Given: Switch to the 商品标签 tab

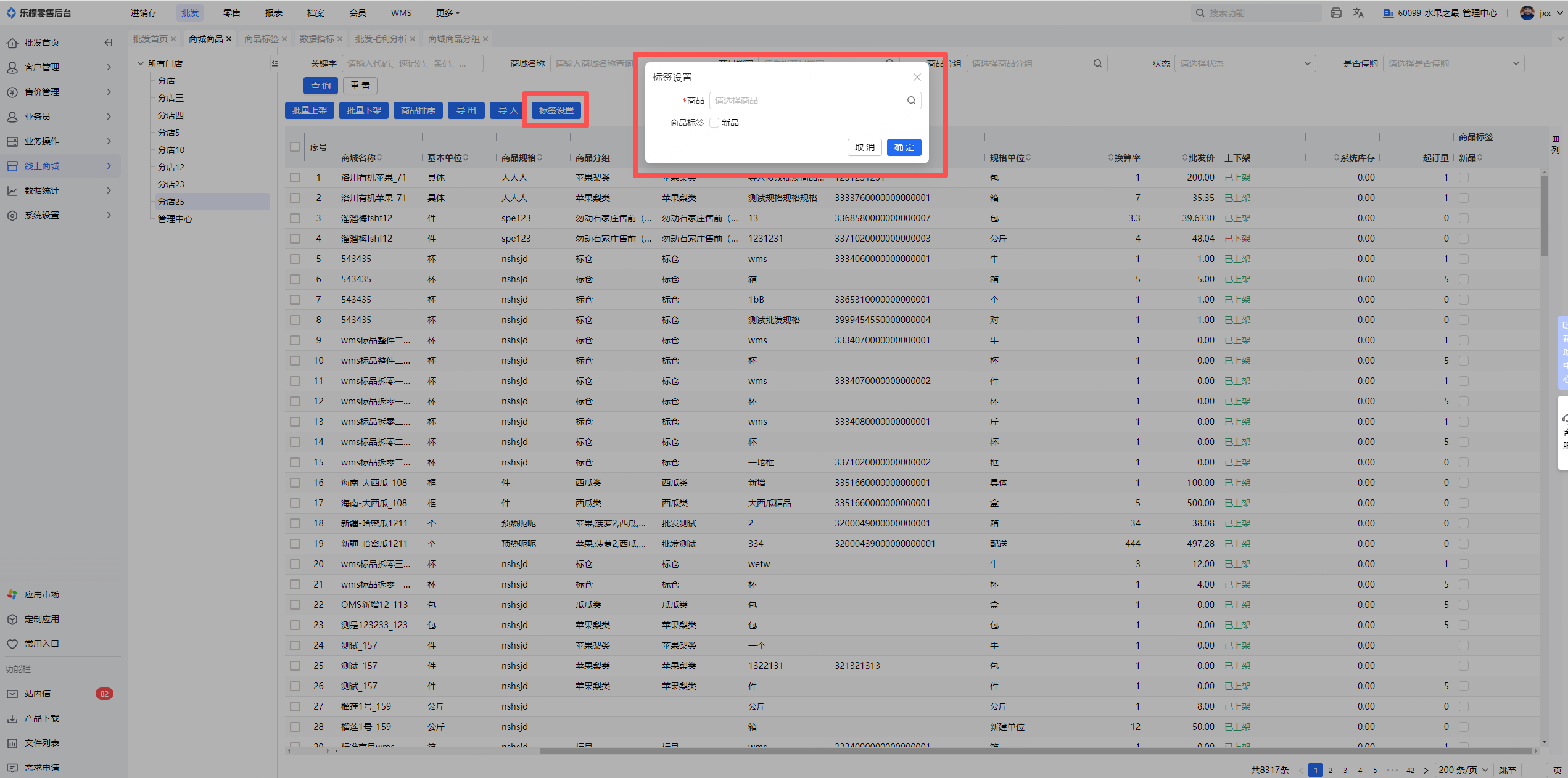Looking at the screenshot, I should click(261, 39).
